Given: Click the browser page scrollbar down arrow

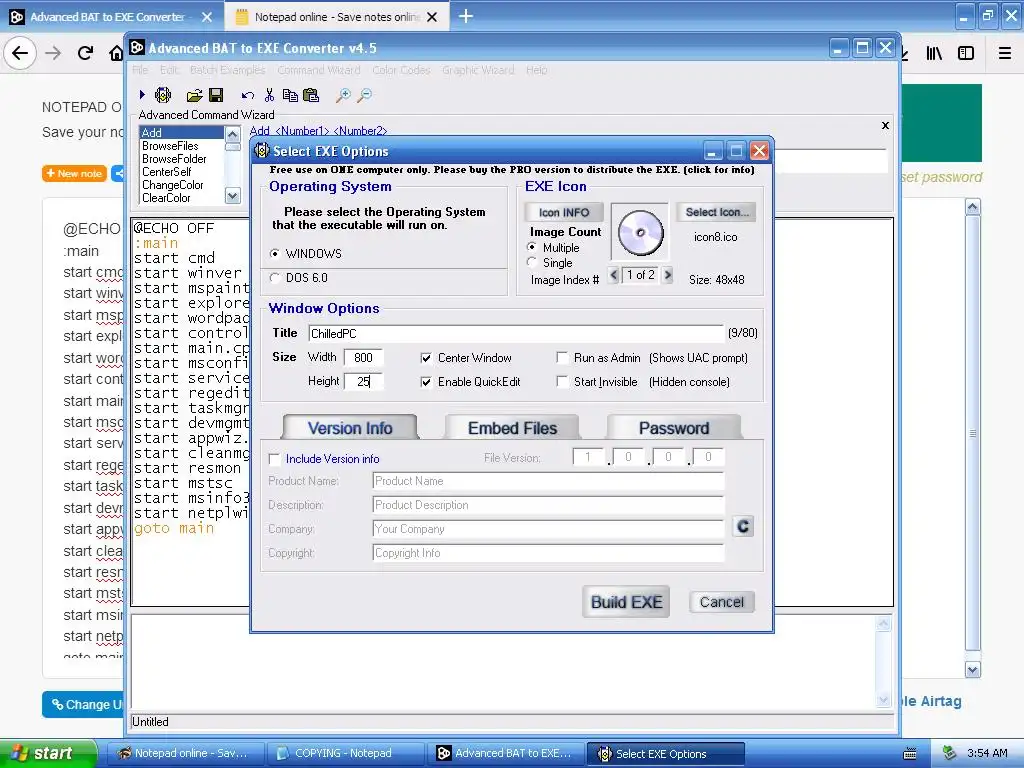Looking at the screenshot, I should point(972,669).
